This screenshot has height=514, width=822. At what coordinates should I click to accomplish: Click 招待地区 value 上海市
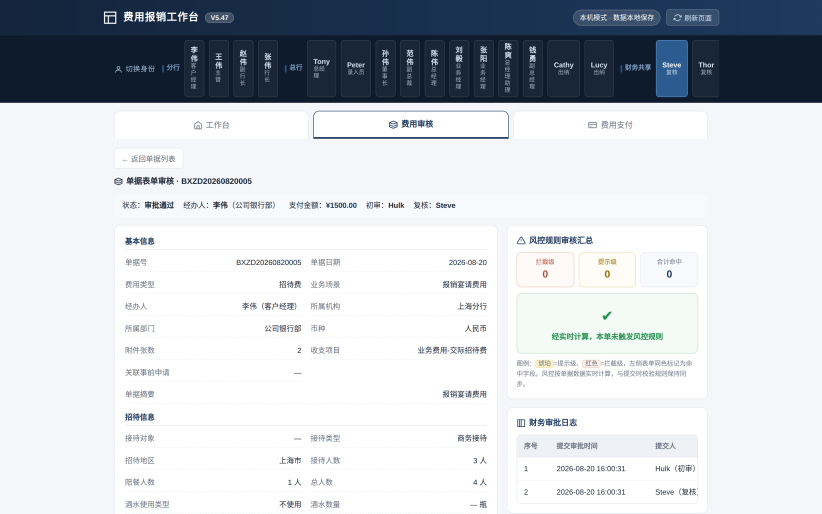pyautogui.click(x=290, y=461)
